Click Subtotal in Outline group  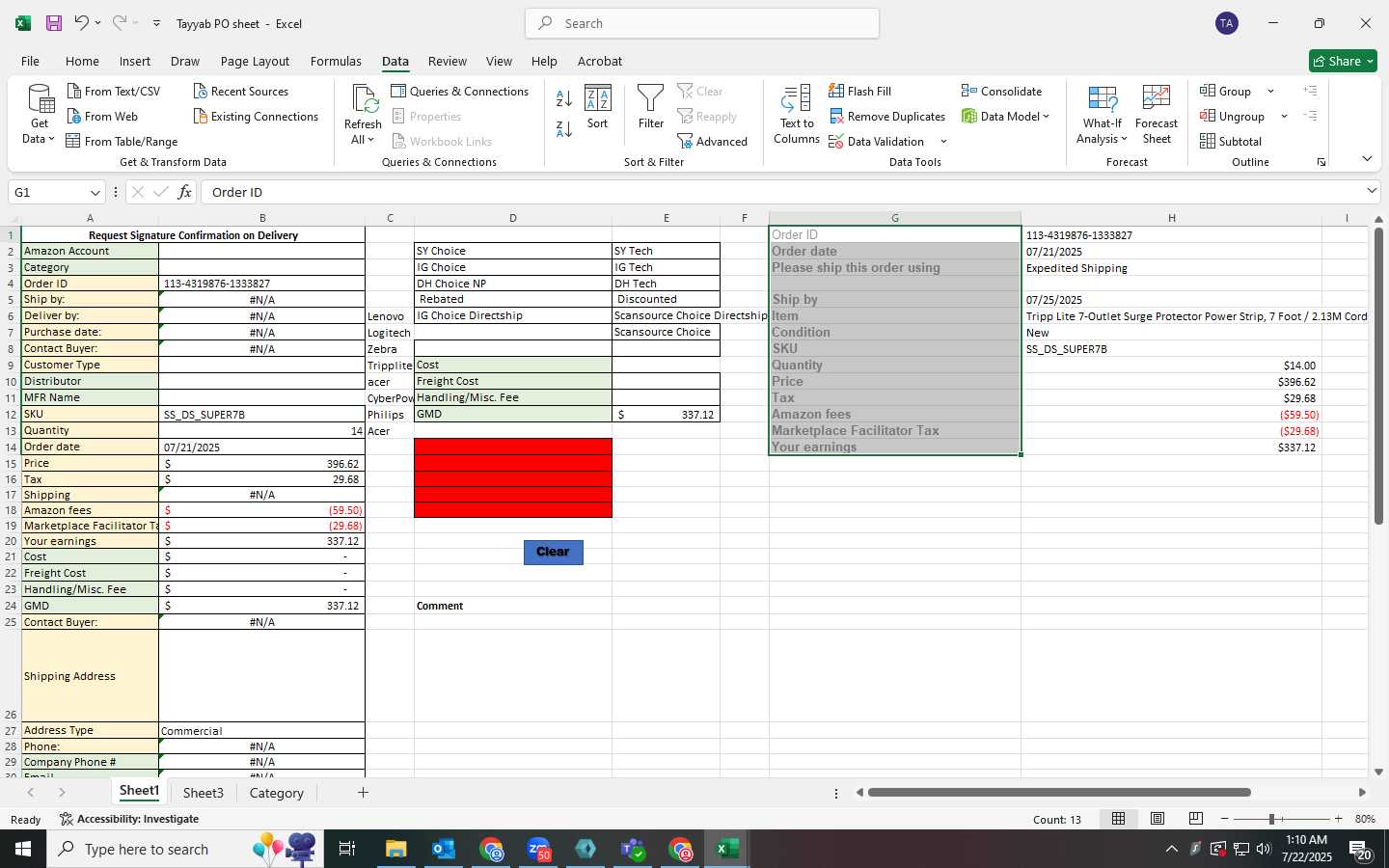point(1231,141)
